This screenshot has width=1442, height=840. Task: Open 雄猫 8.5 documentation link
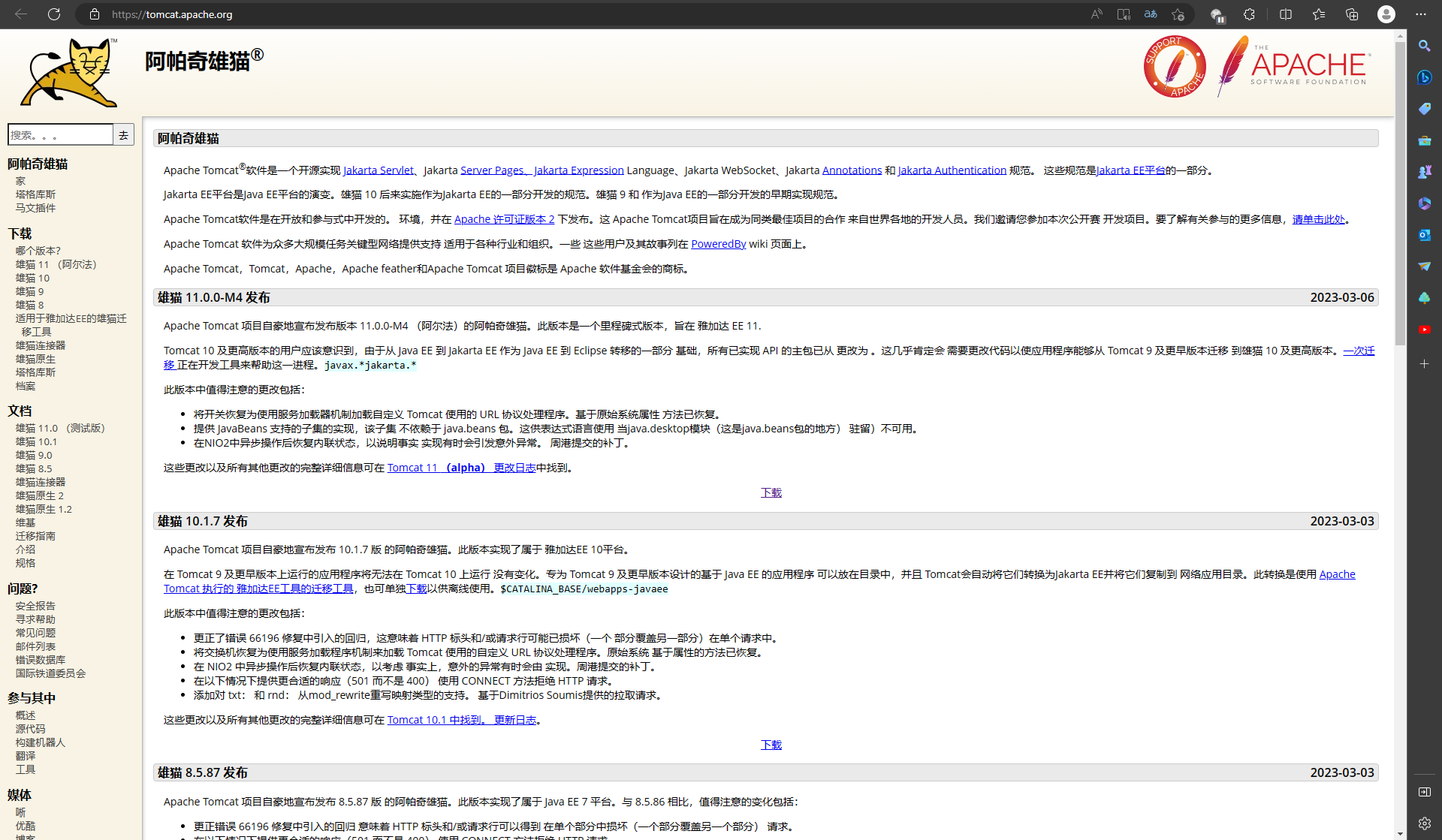tap(34, 468)
